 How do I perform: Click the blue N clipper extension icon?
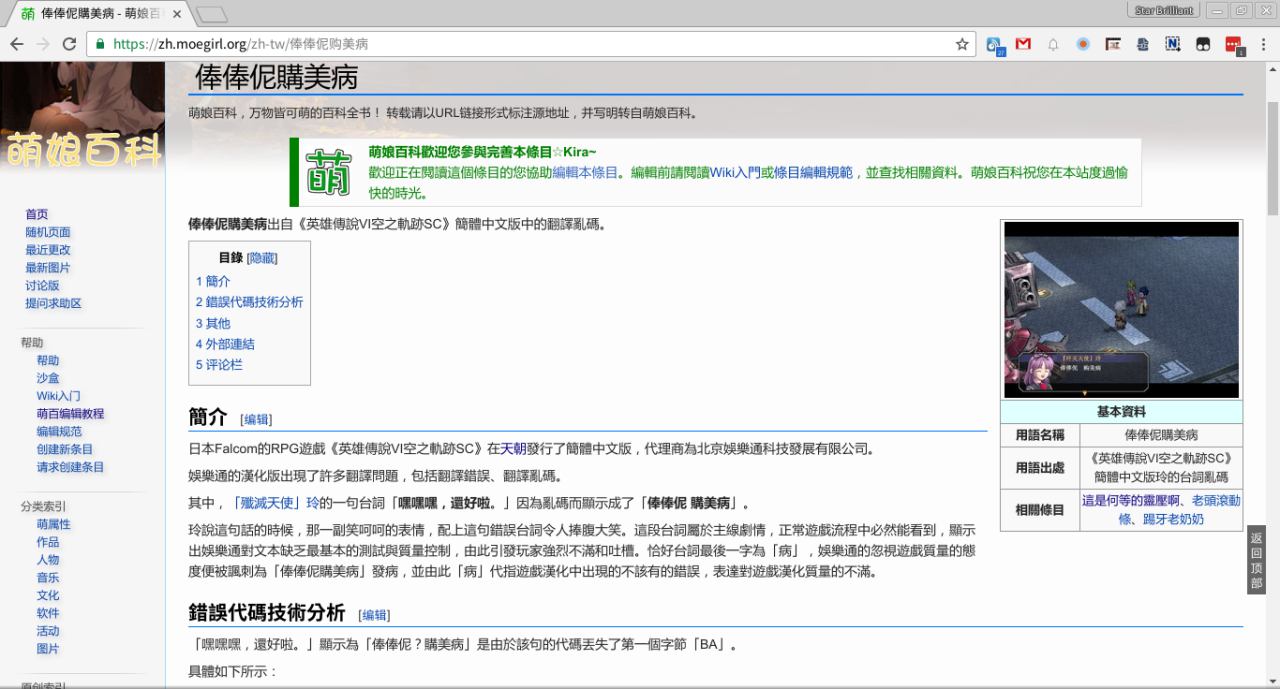point(1173,44)
